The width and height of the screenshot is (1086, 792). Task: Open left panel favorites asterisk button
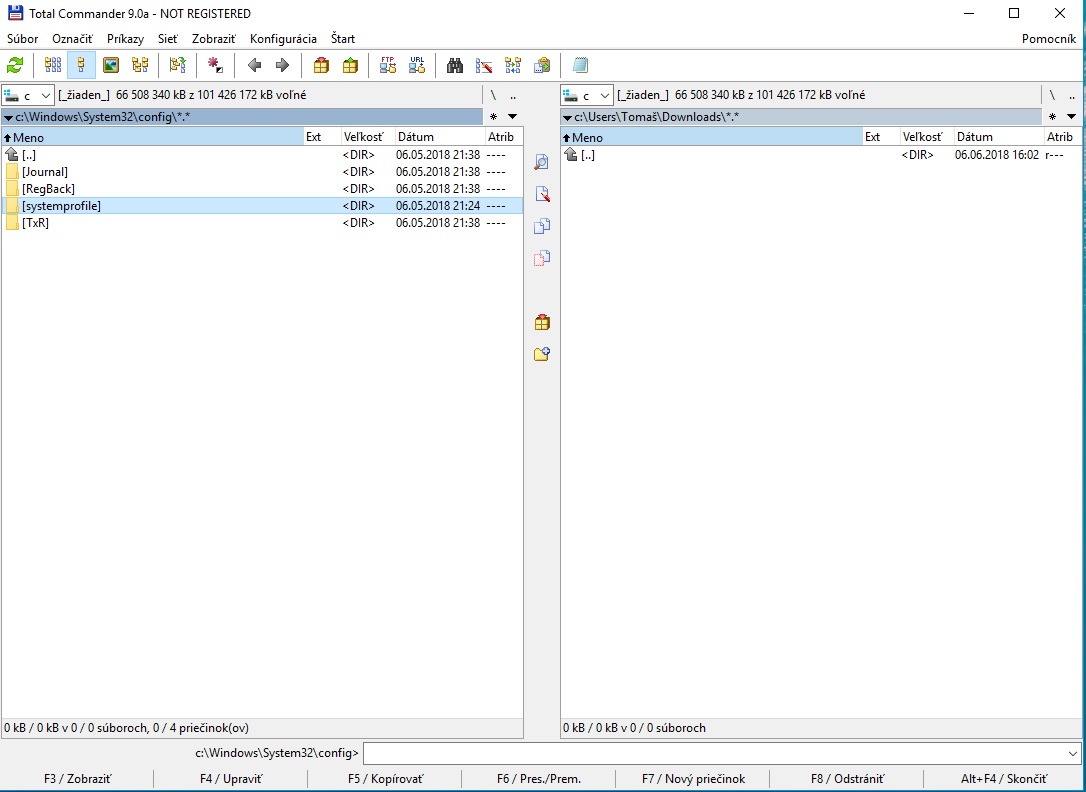493,116
